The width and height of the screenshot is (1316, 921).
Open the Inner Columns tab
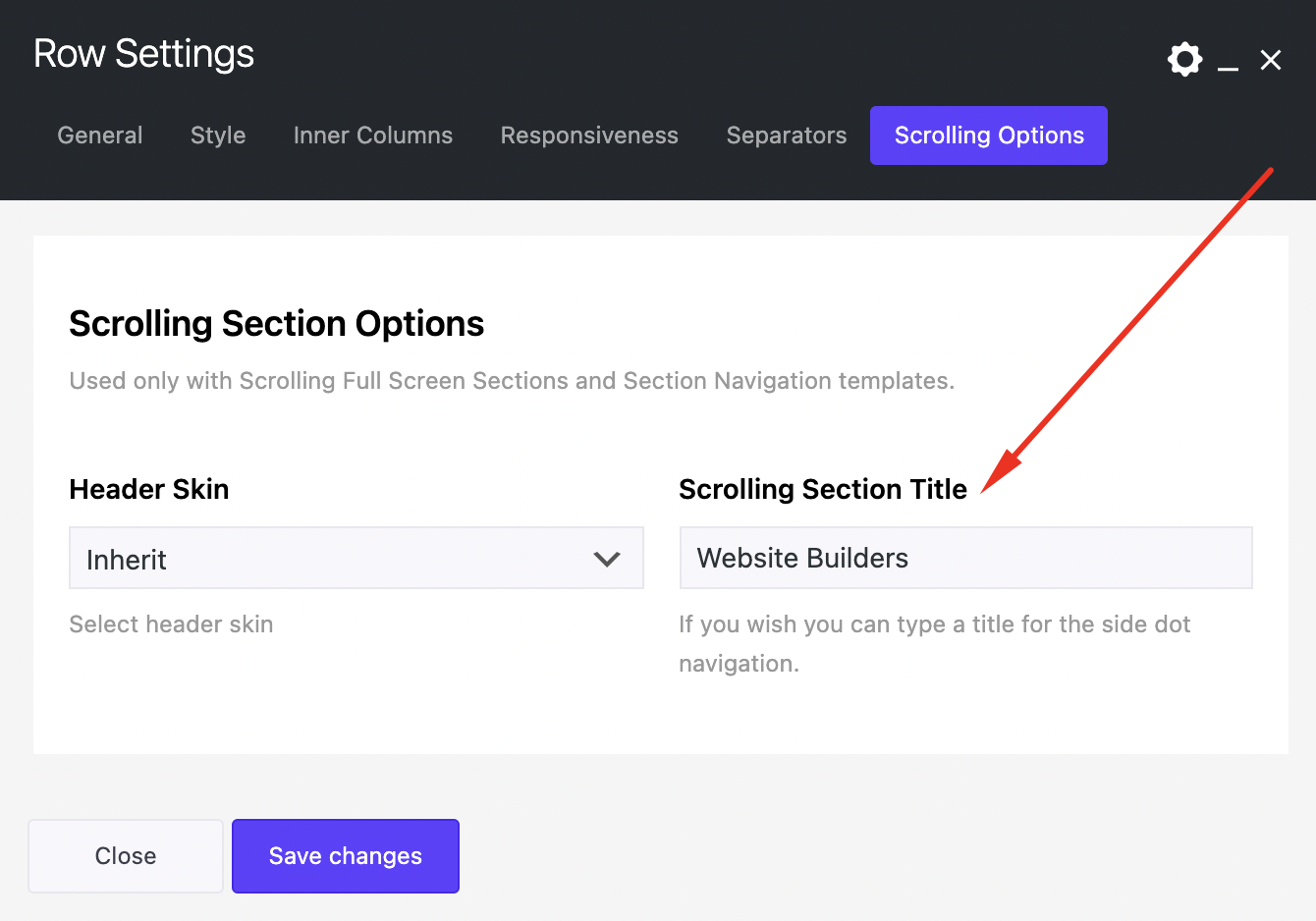click(x=372, y=135)
